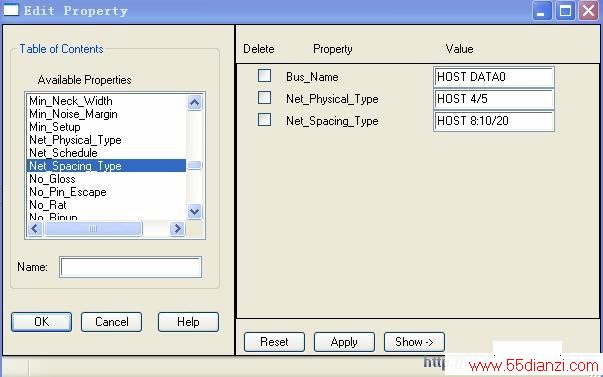Select Net_Physical_Type in Available Properties list

107,140
